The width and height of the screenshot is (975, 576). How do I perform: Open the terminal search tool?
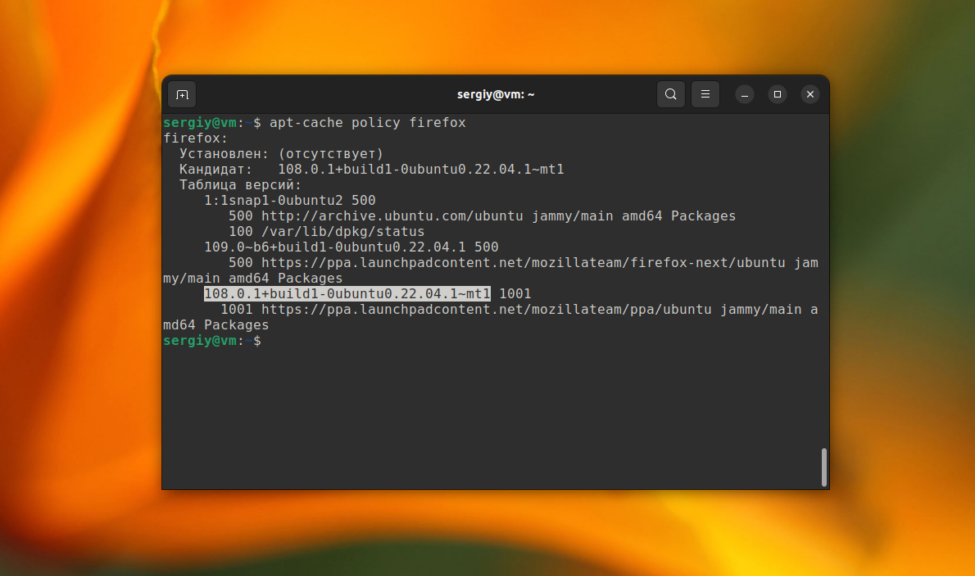(670, 94)
